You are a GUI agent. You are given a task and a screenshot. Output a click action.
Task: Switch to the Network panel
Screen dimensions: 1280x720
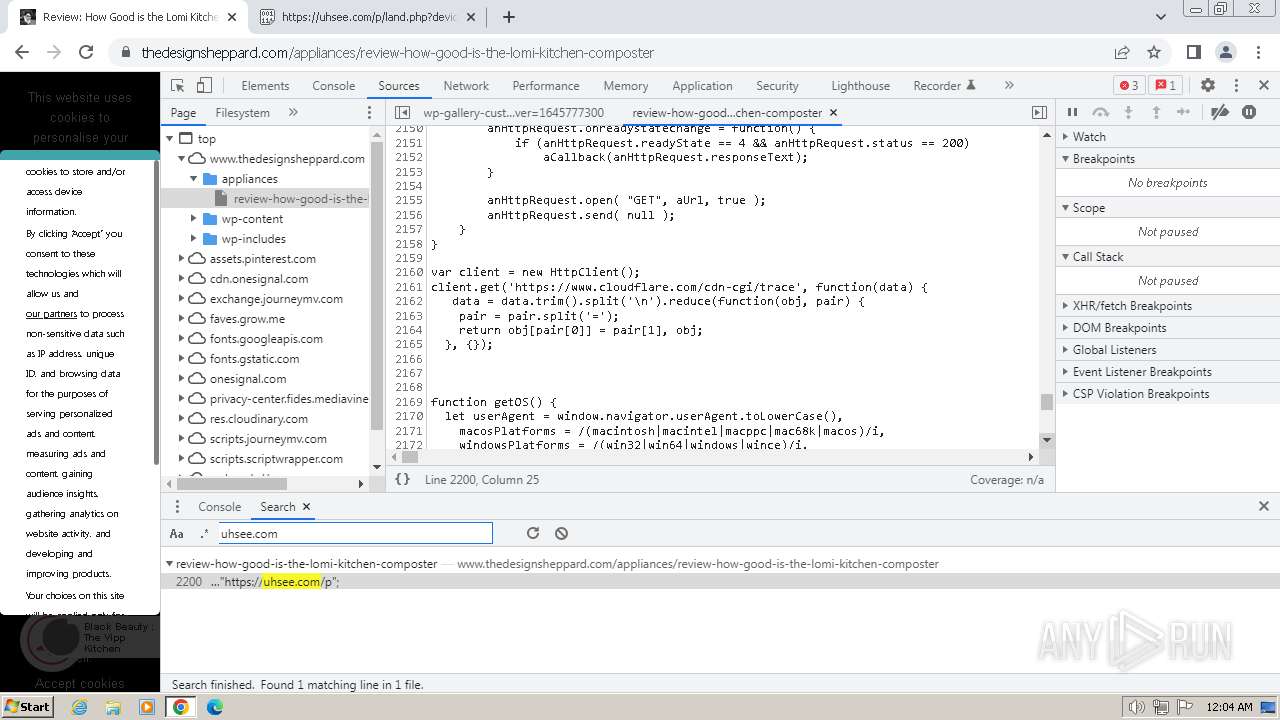(466, 86)
